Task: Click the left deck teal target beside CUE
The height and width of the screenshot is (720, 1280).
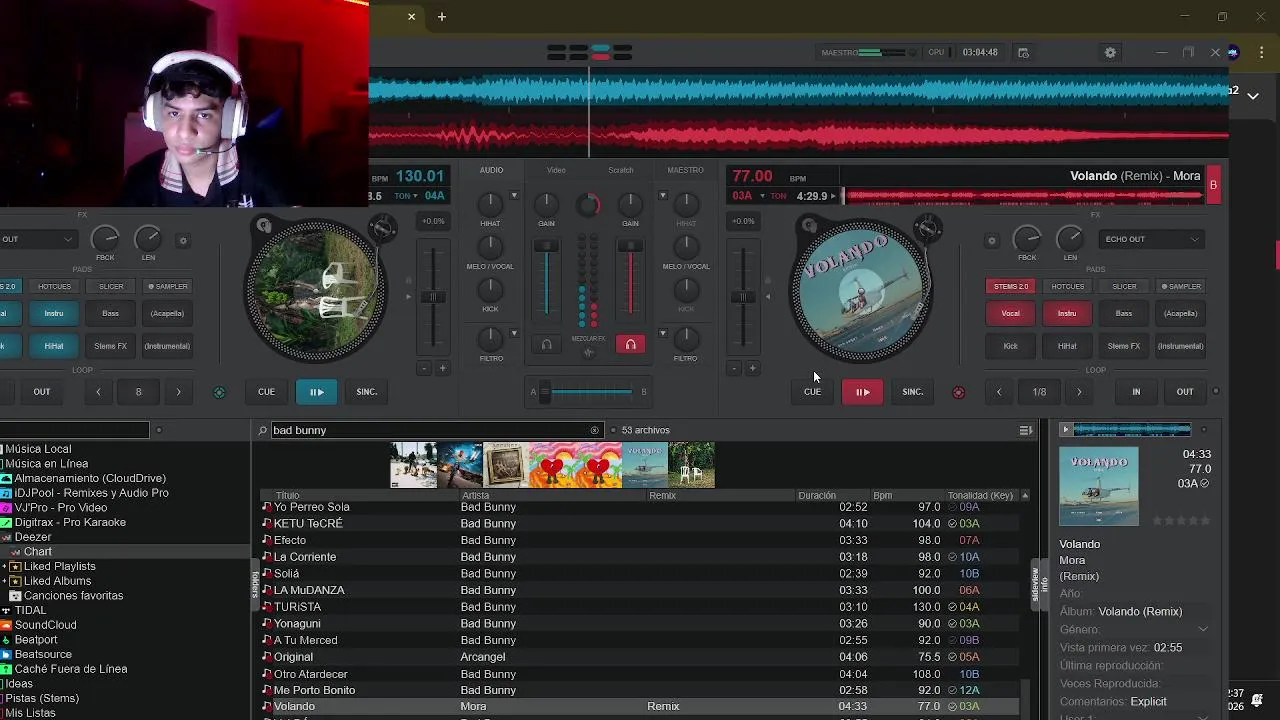Action: coord(220,392)
